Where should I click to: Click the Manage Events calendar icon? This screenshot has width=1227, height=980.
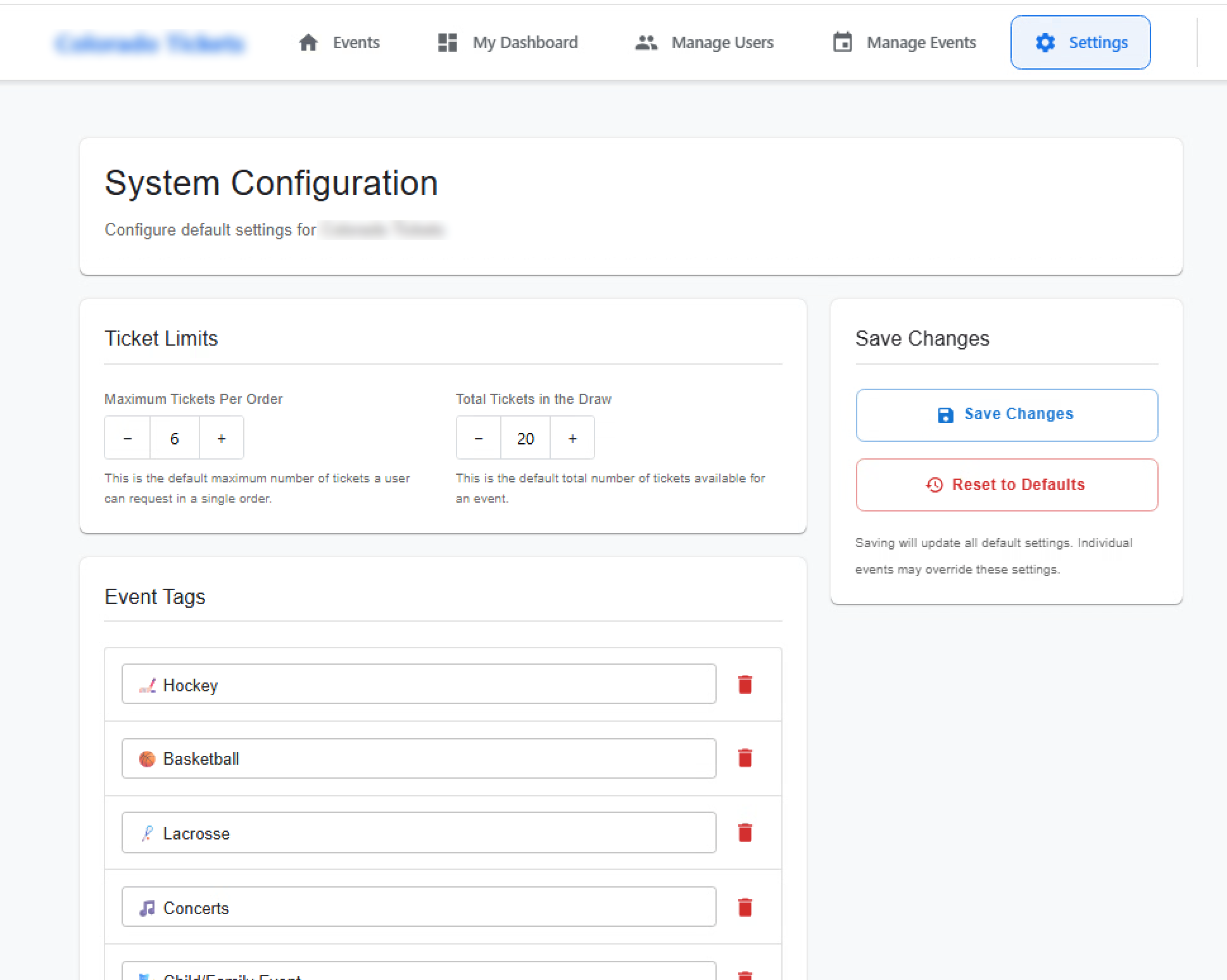(842, 42)
